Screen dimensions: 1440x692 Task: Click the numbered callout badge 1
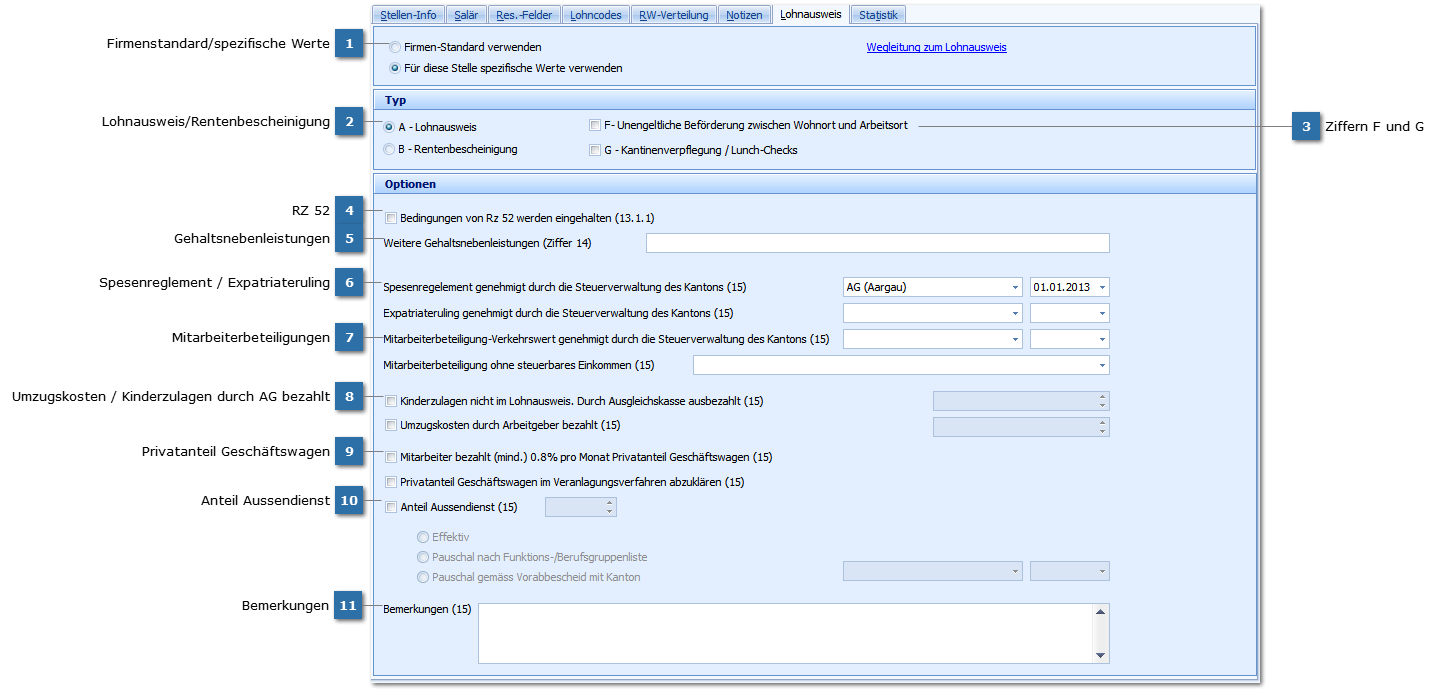pyautogui.click(x=348, y=44)
